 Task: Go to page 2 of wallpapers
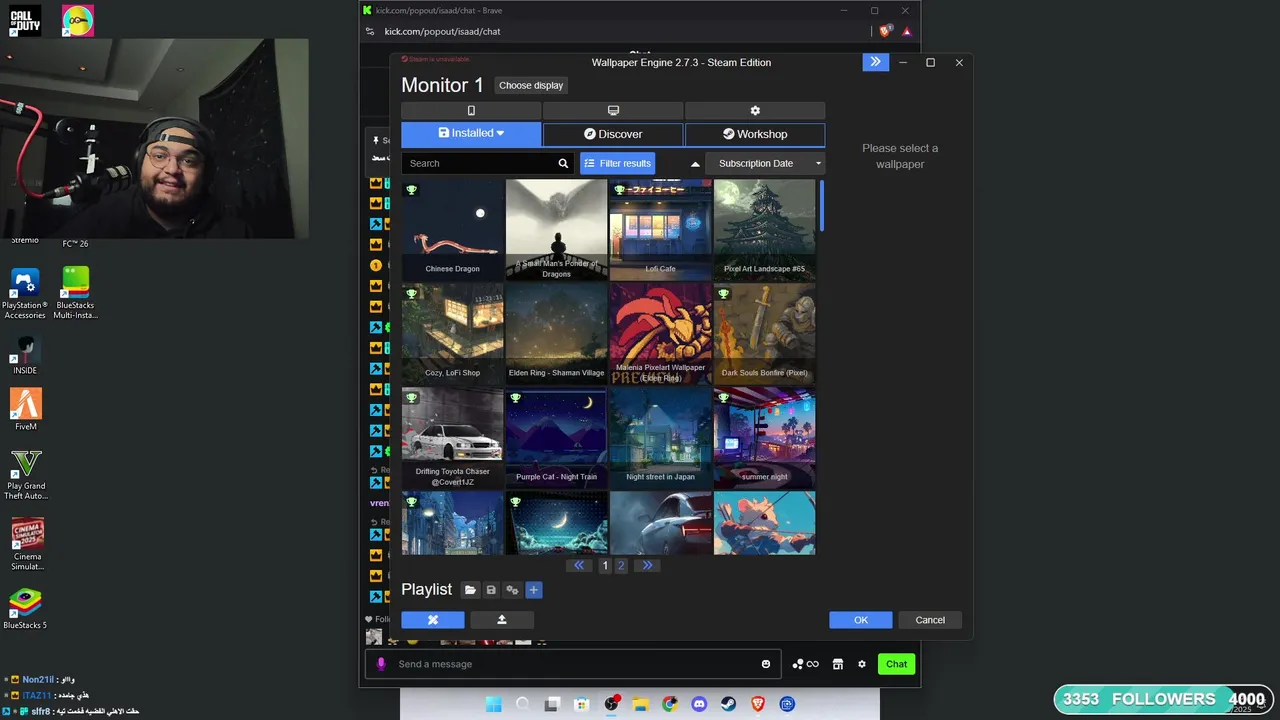pyautogui.click(x=621, y=565)
